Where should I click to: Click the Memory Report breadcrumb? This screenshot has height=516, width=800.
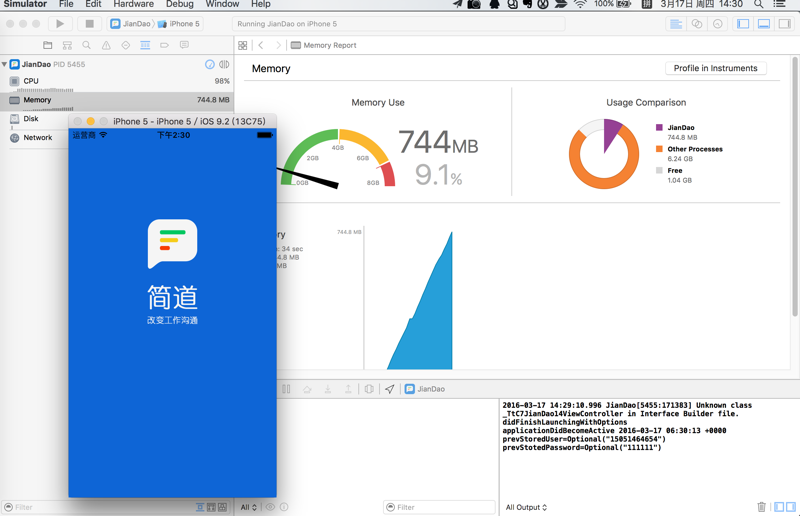click(323, 45)
